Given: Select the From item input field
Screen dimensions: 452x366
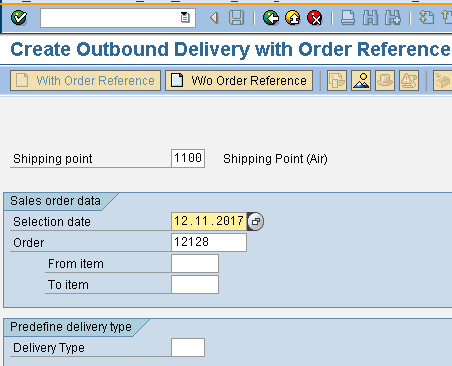Looking at the screenshot, I should coord(195,264).
